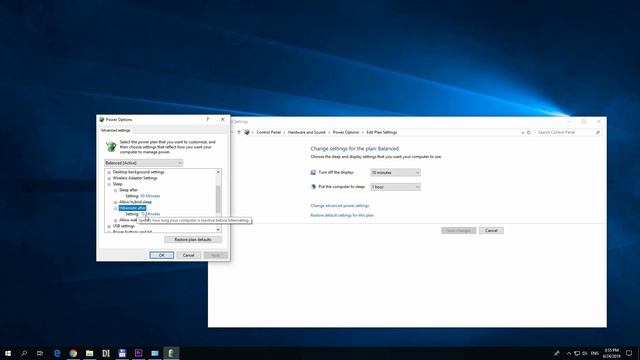Click the active green app on the taskbar
Viewport: 640px width, 360px height.
(x=171, y=353)
